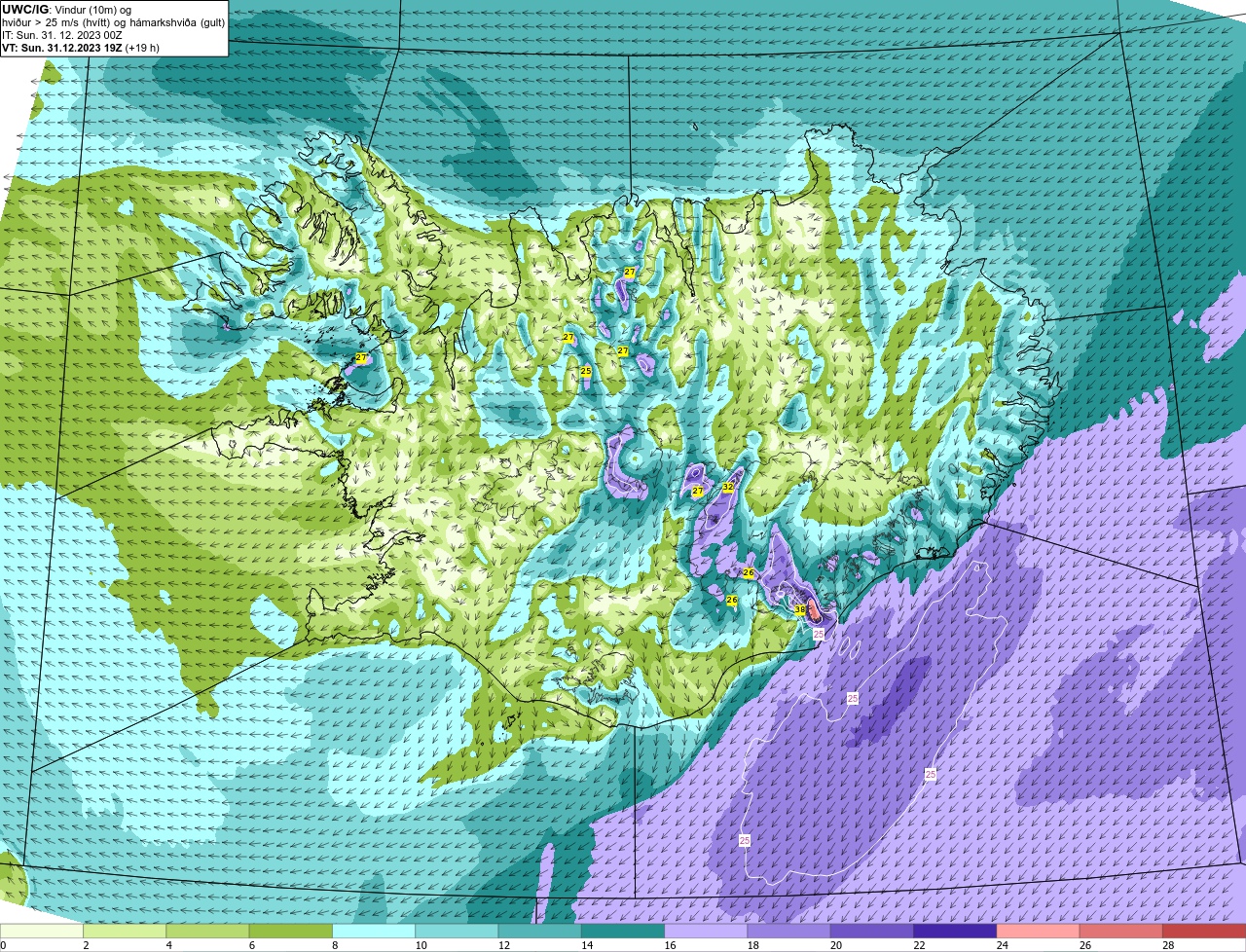Click the 26–28 m/s salmon legend swatch
1246x952 pixels.
(1121, 931)
